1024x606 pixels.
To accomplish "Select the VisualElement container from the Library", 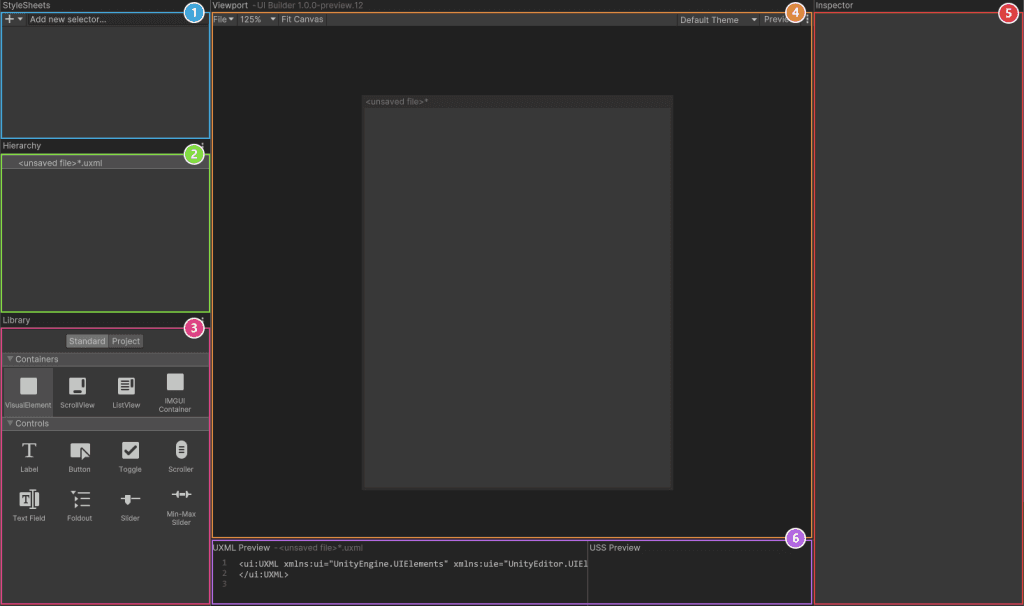I will (28, 390).
